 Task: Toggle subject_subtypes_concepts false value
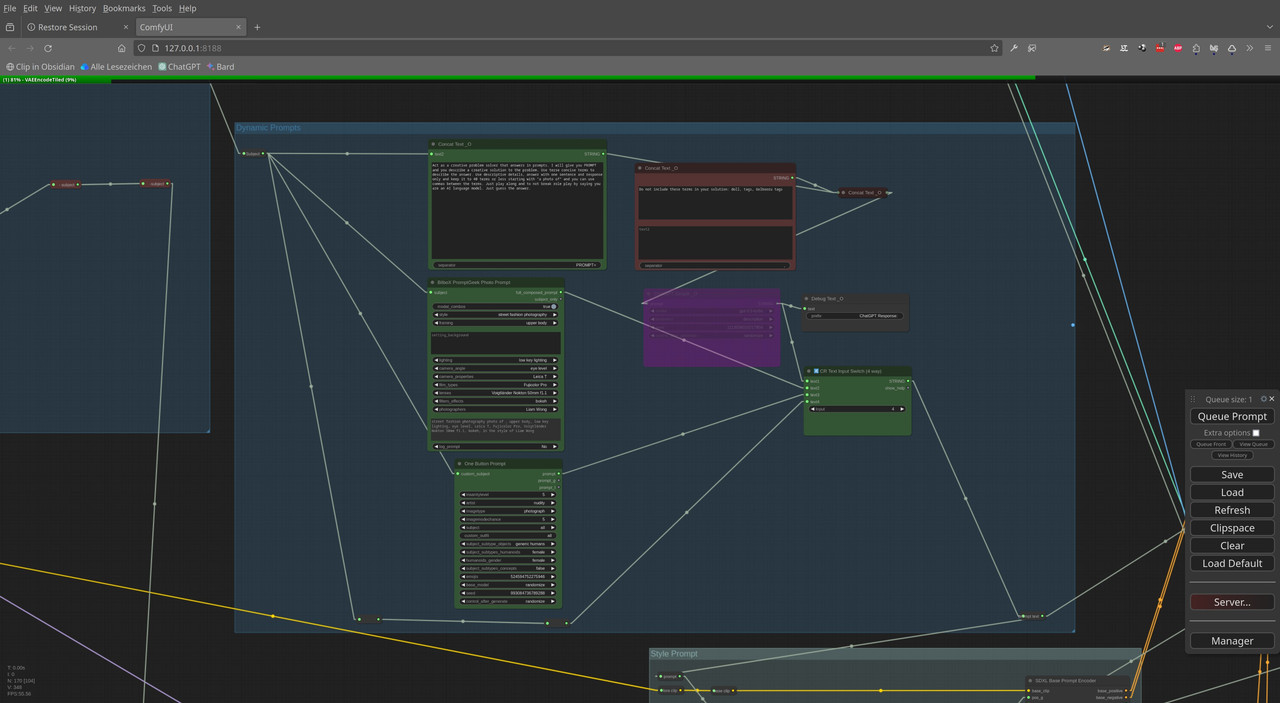[x=508, y=568]
